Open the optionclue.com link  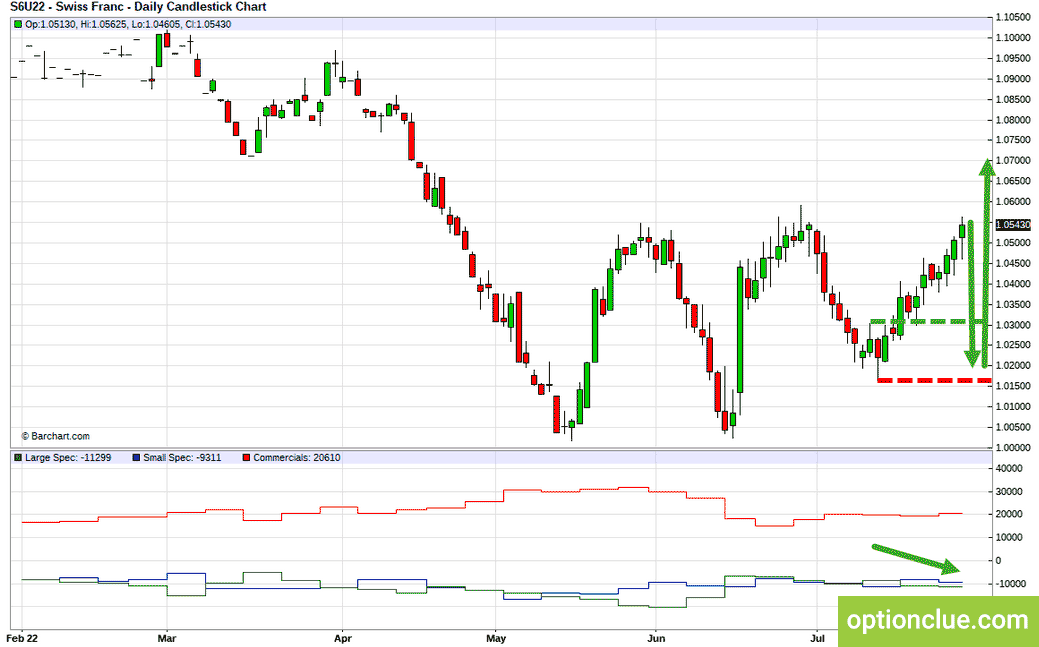938,621
